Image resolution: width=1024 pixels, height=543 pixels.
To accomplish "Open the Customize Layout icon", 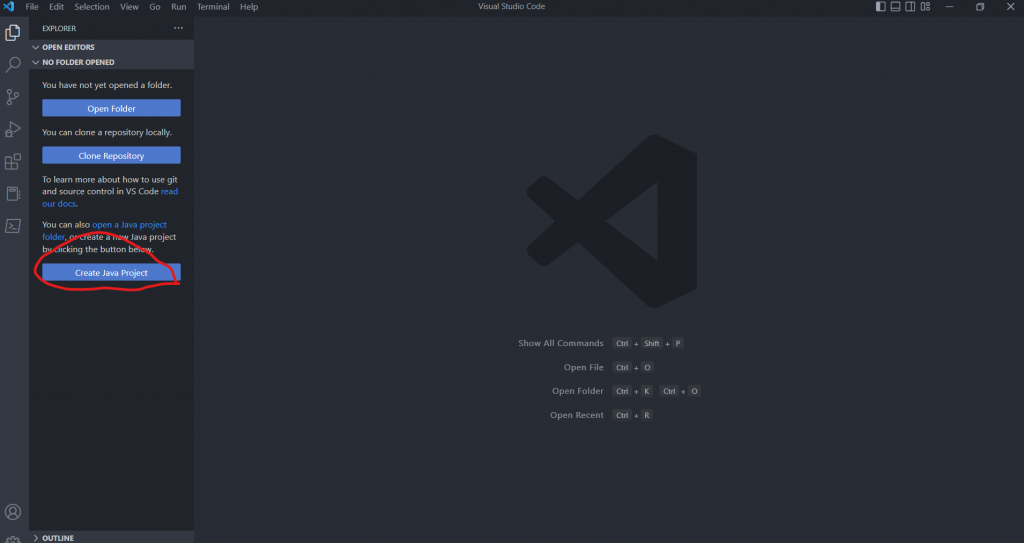I will [925, 7].
